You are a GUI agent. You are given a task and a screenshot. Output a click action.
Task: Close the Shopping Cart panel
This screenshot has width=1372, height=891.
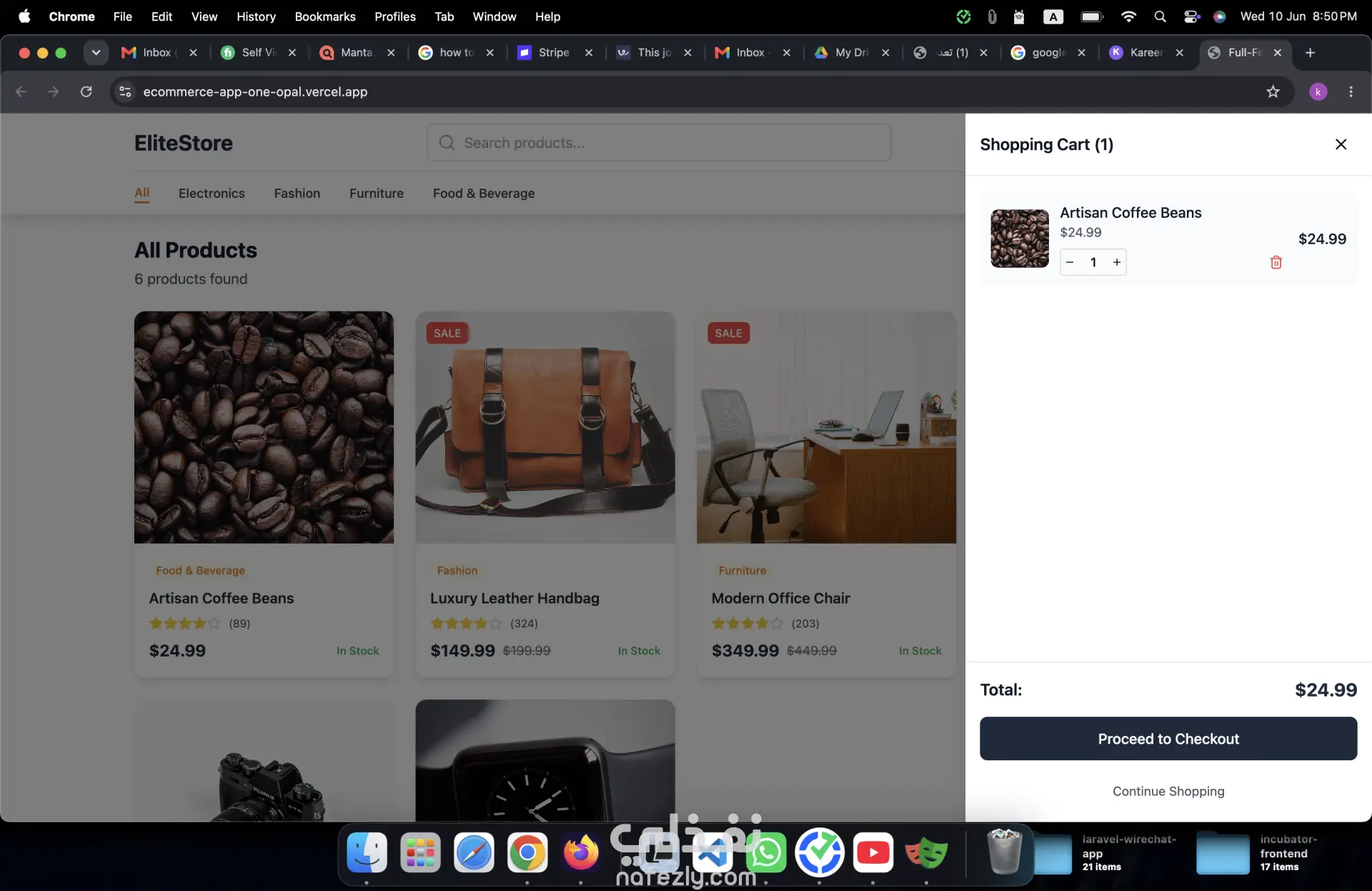[x=1341, y=144]
